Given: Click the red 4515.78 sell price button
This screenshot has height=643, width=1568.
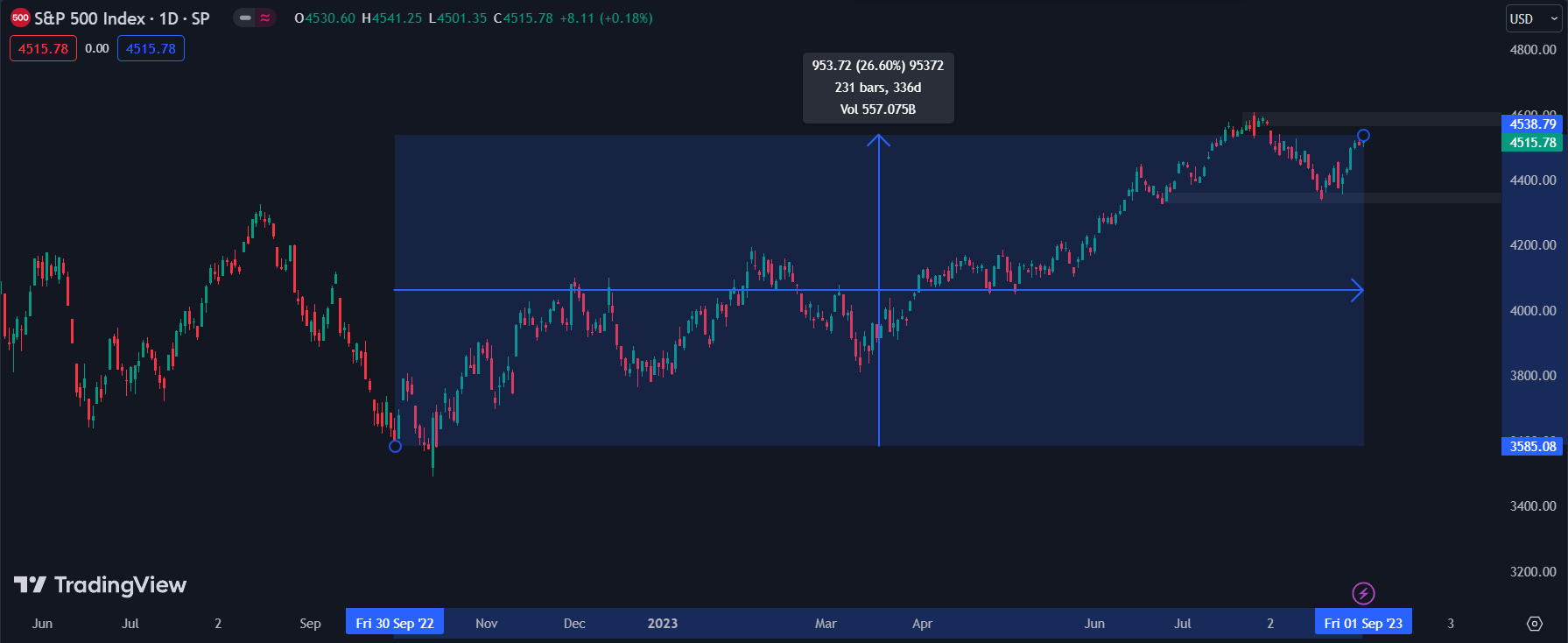Looking at the screenshot, I should click(x=43, y=48).
